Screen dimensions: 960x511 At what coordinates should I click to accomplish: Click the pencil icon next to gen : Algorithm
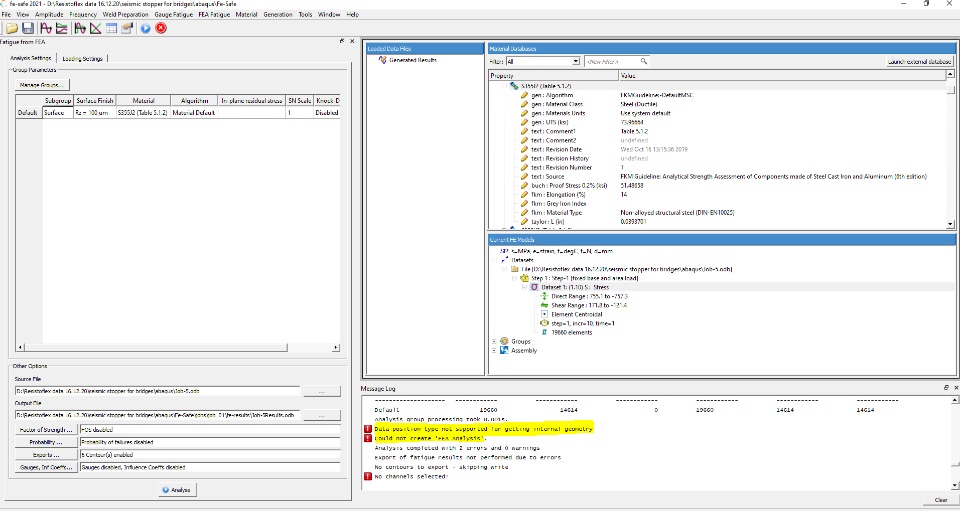coord(524,95)
